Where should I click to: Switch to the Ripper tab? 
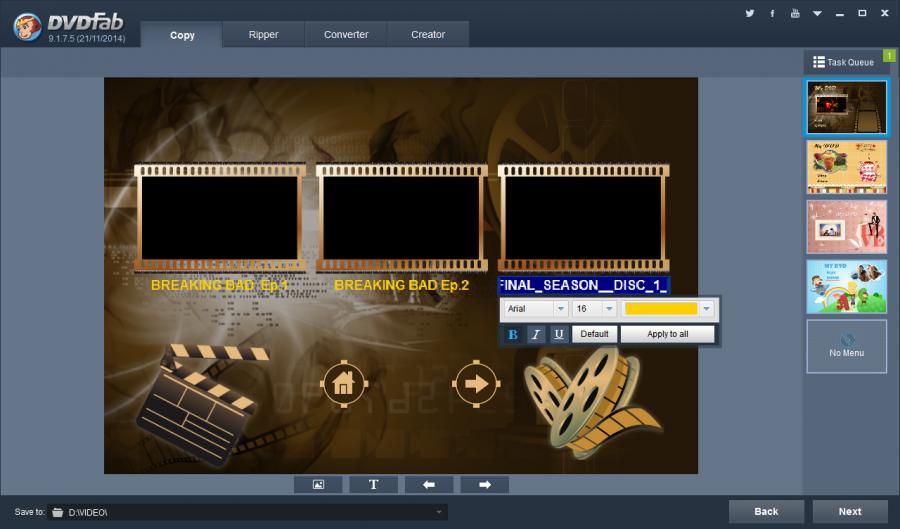tap(264, 34)
